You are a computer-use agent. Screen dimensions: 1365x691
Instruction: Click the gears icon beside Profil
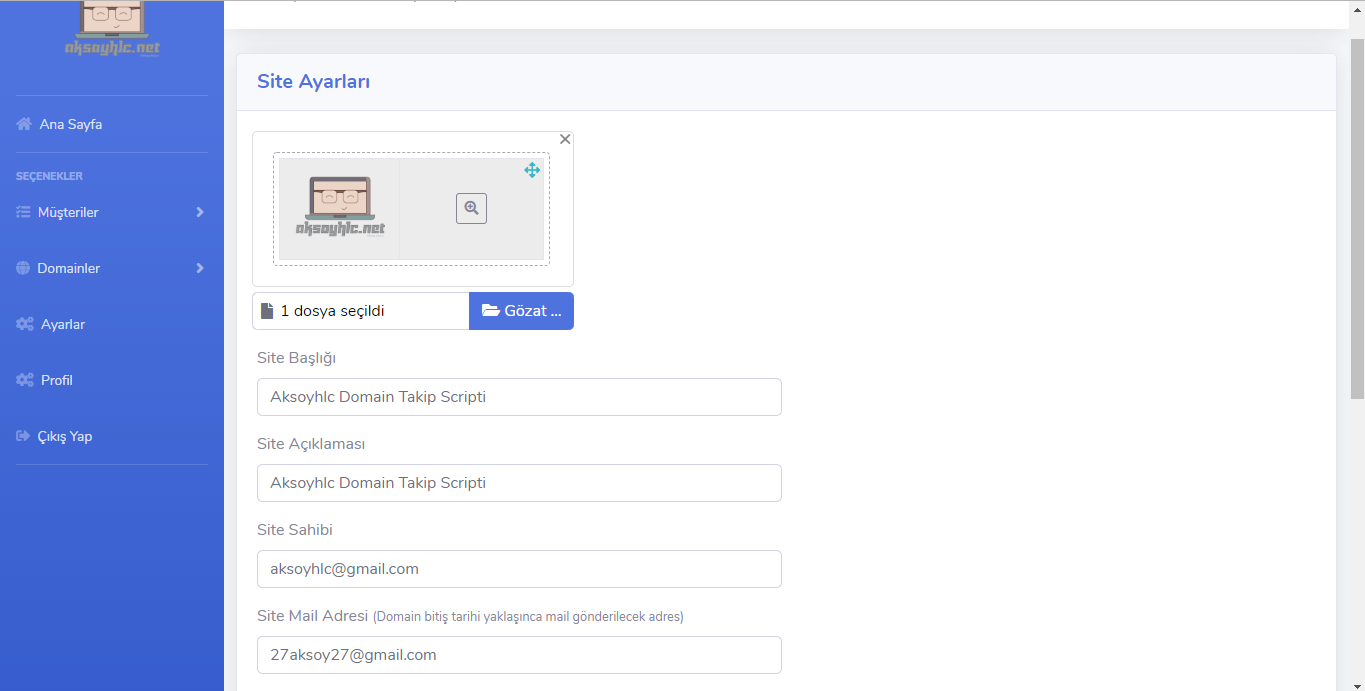25,380
